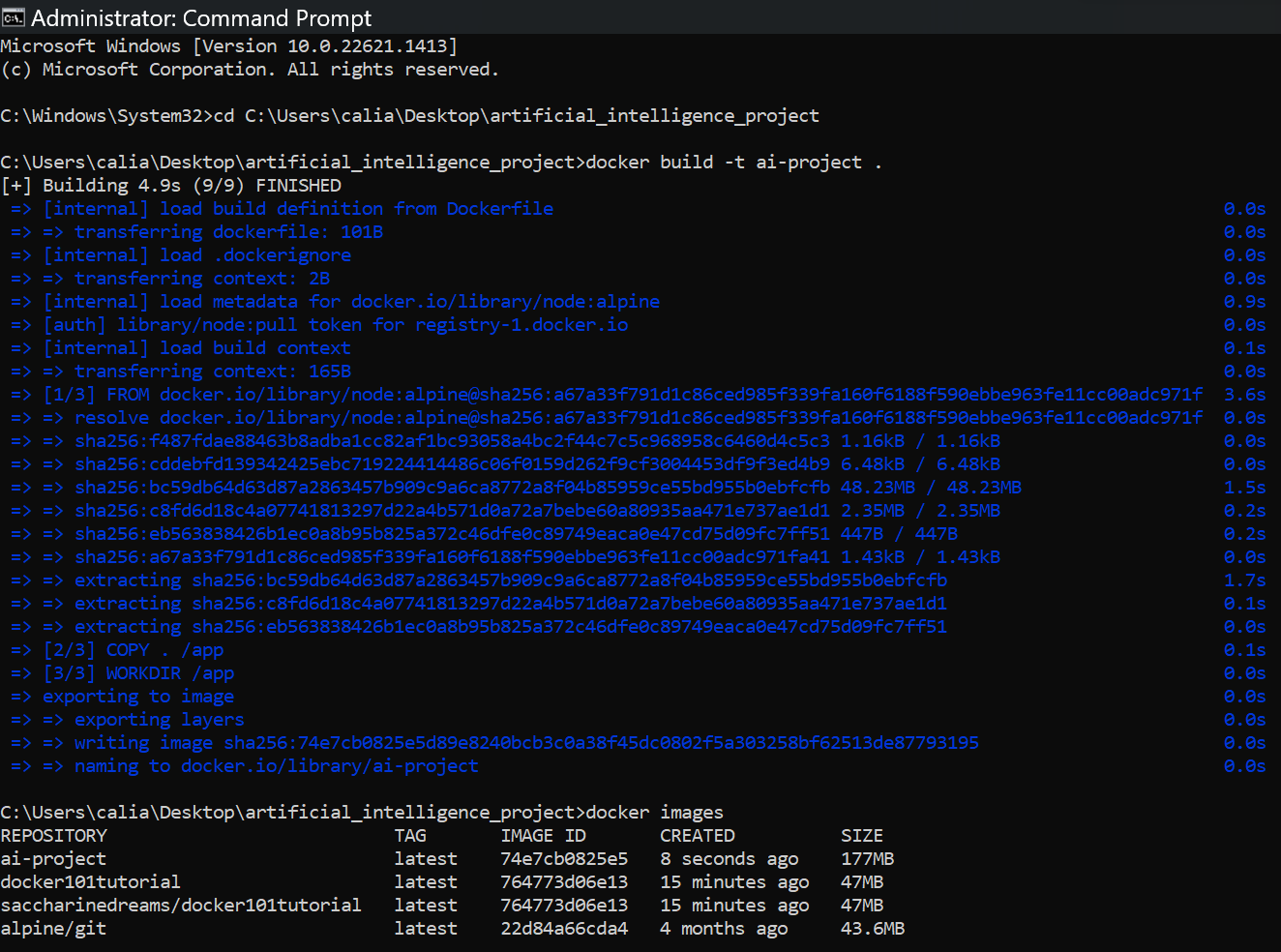1281x952 pixels.
Task: Click the REPOSITORY column header
Action: (x=54, y=836)
